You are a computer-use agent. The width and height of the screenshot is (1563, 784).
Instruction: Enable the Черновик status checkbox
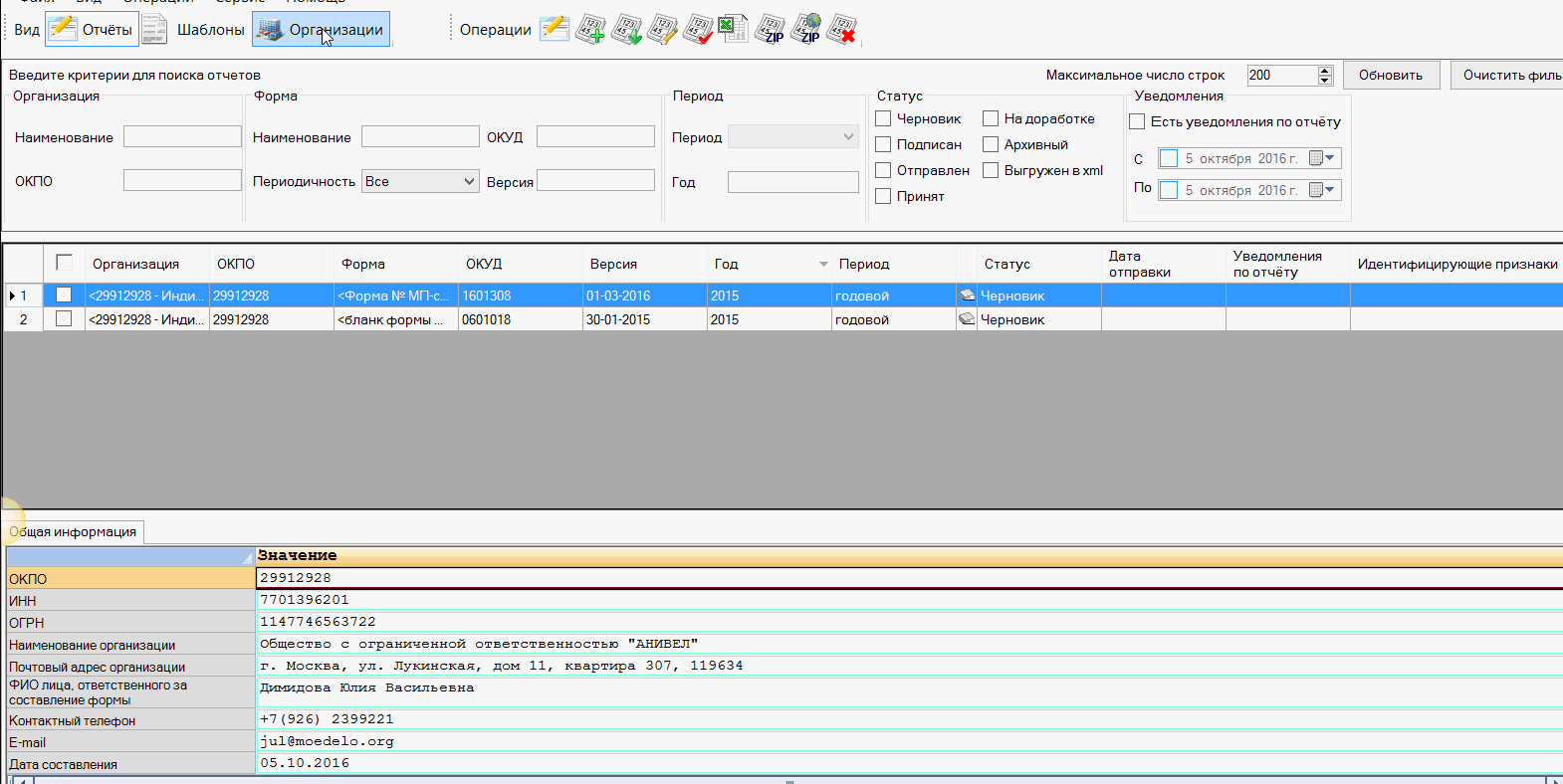[883, 118]
